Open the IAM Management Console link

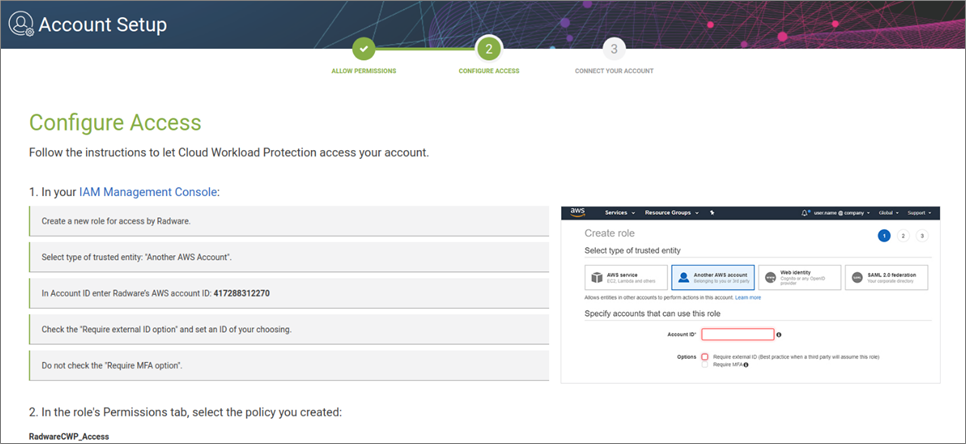[148, 192]
